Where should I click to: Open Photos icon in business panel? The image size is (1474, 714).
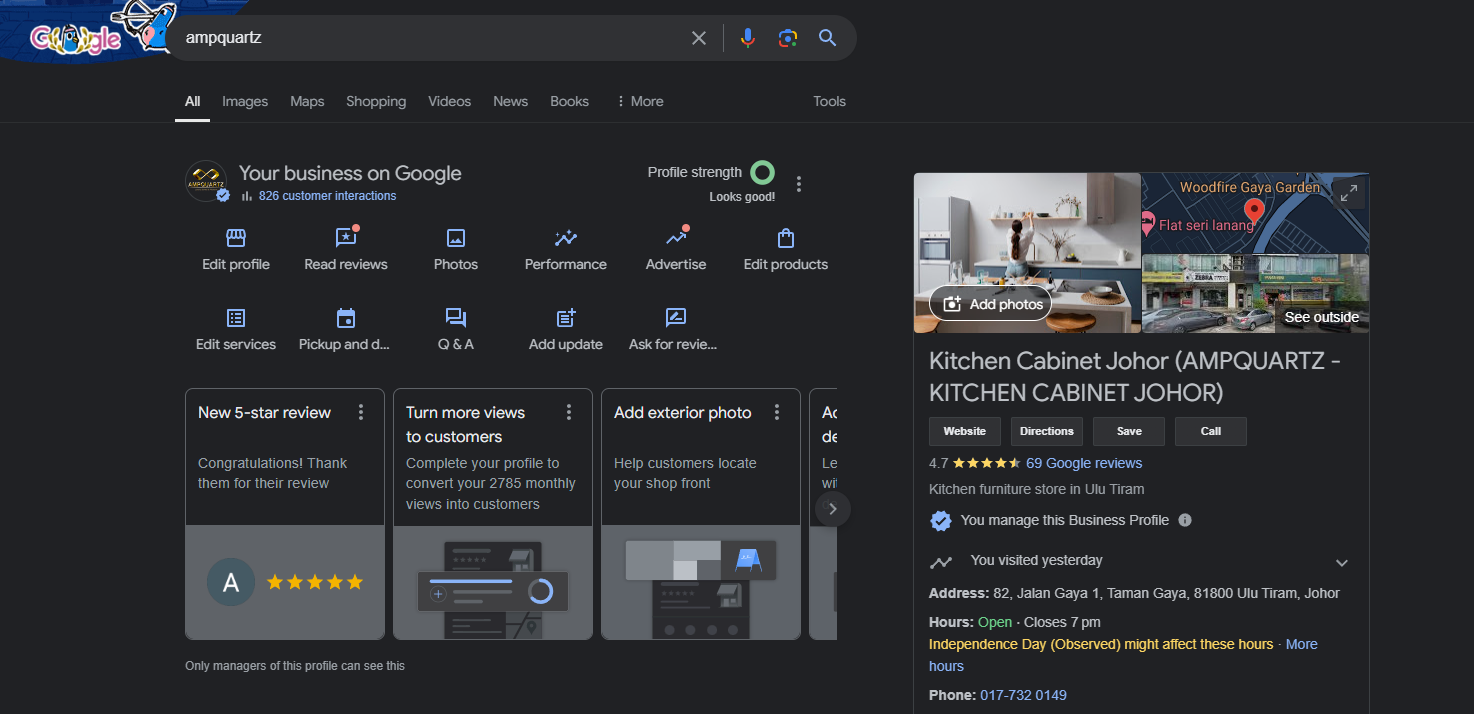tap(456, 238)
